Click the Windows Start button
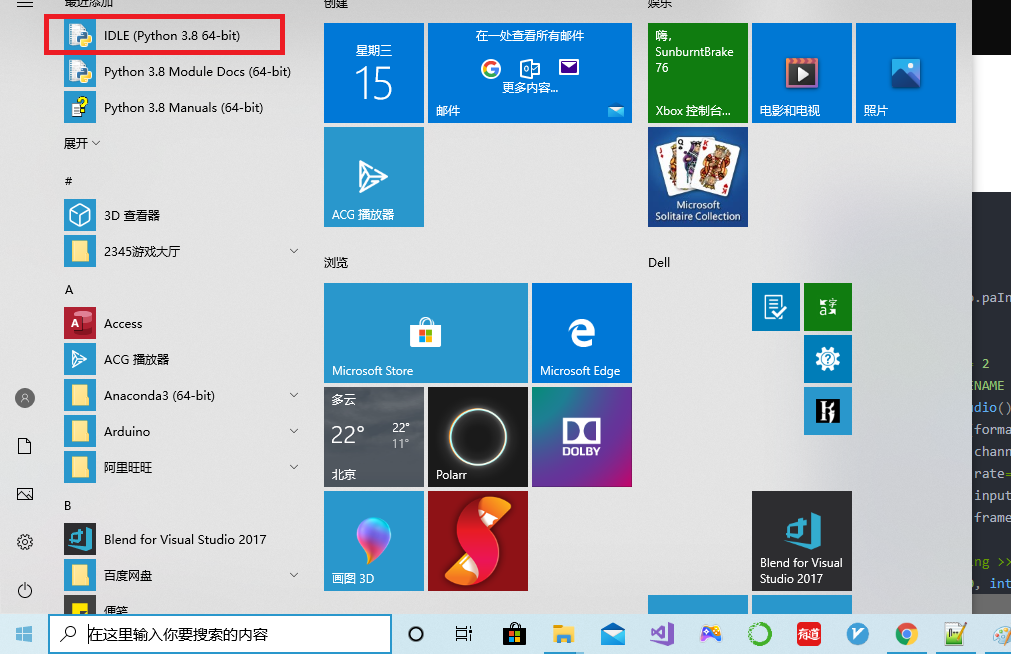This screenshot has width=1011, height=654. pos(24,635)
